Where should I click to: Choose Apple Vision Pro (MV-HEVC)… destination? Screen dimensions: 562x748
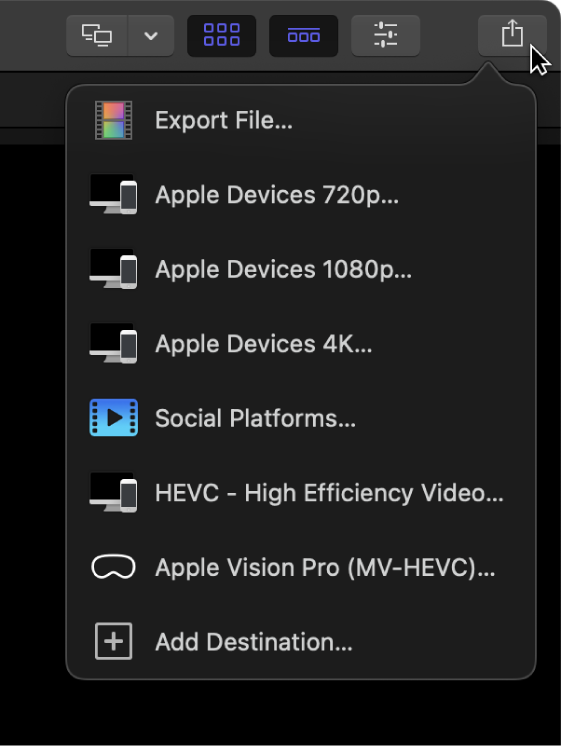click(301, 567)
